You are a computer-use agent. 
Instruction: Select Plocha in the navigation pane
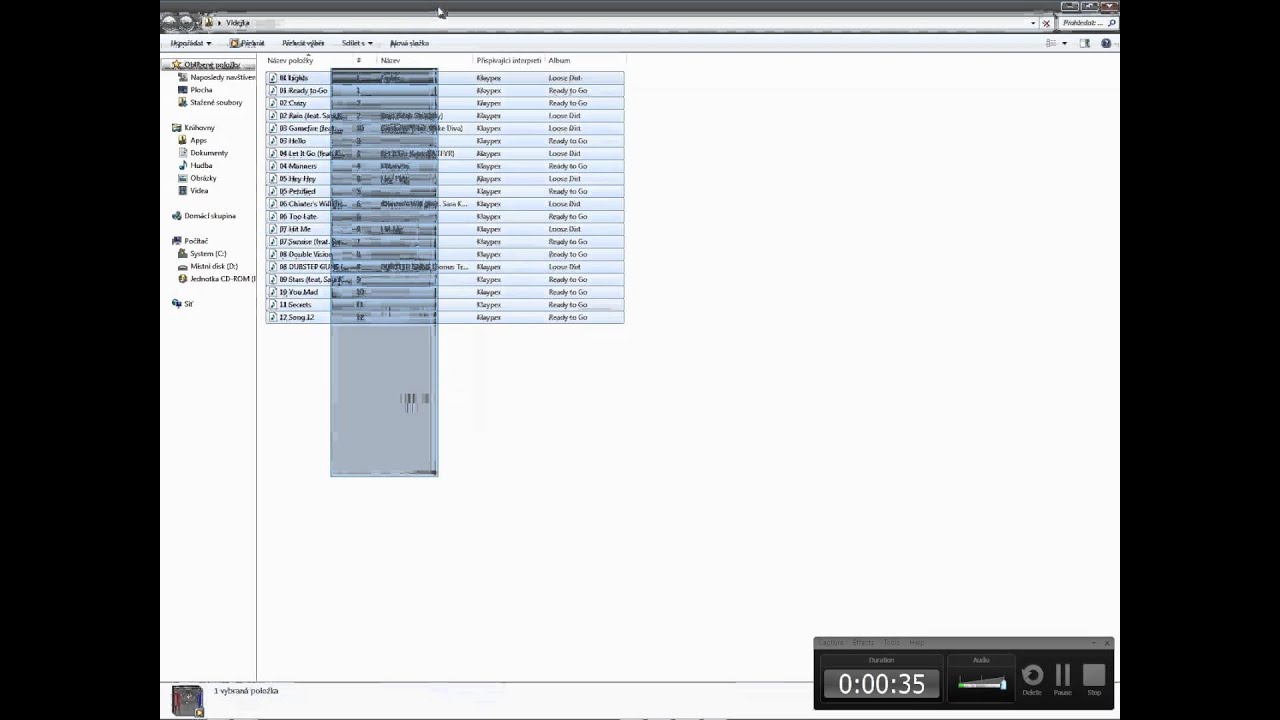click(x=201, y=90)
